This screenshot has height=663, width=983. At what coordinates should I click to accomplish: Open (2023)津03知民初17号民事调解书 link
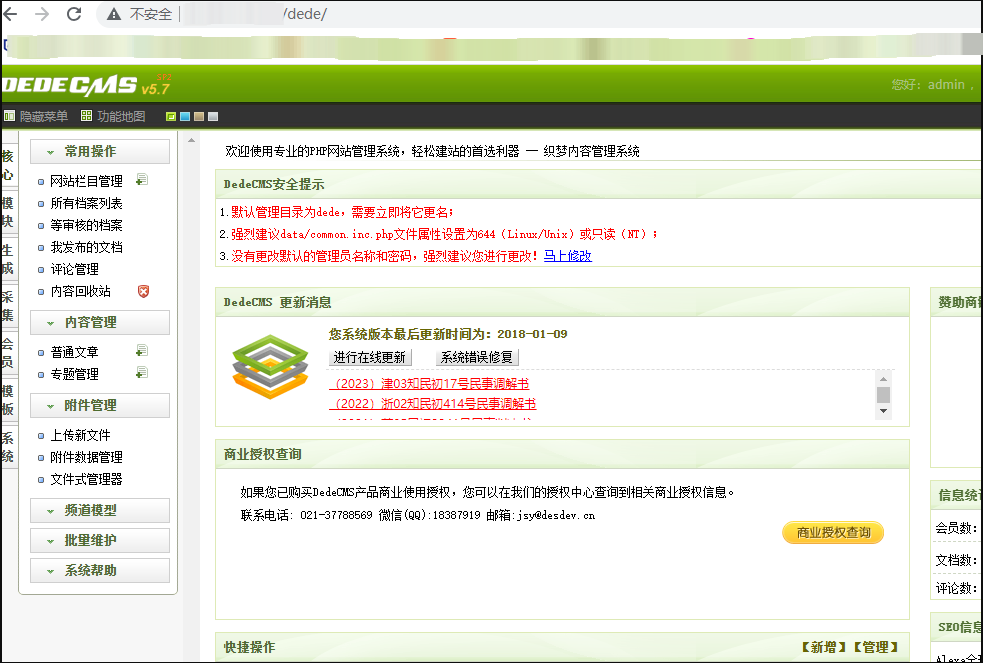coord(429,384)
